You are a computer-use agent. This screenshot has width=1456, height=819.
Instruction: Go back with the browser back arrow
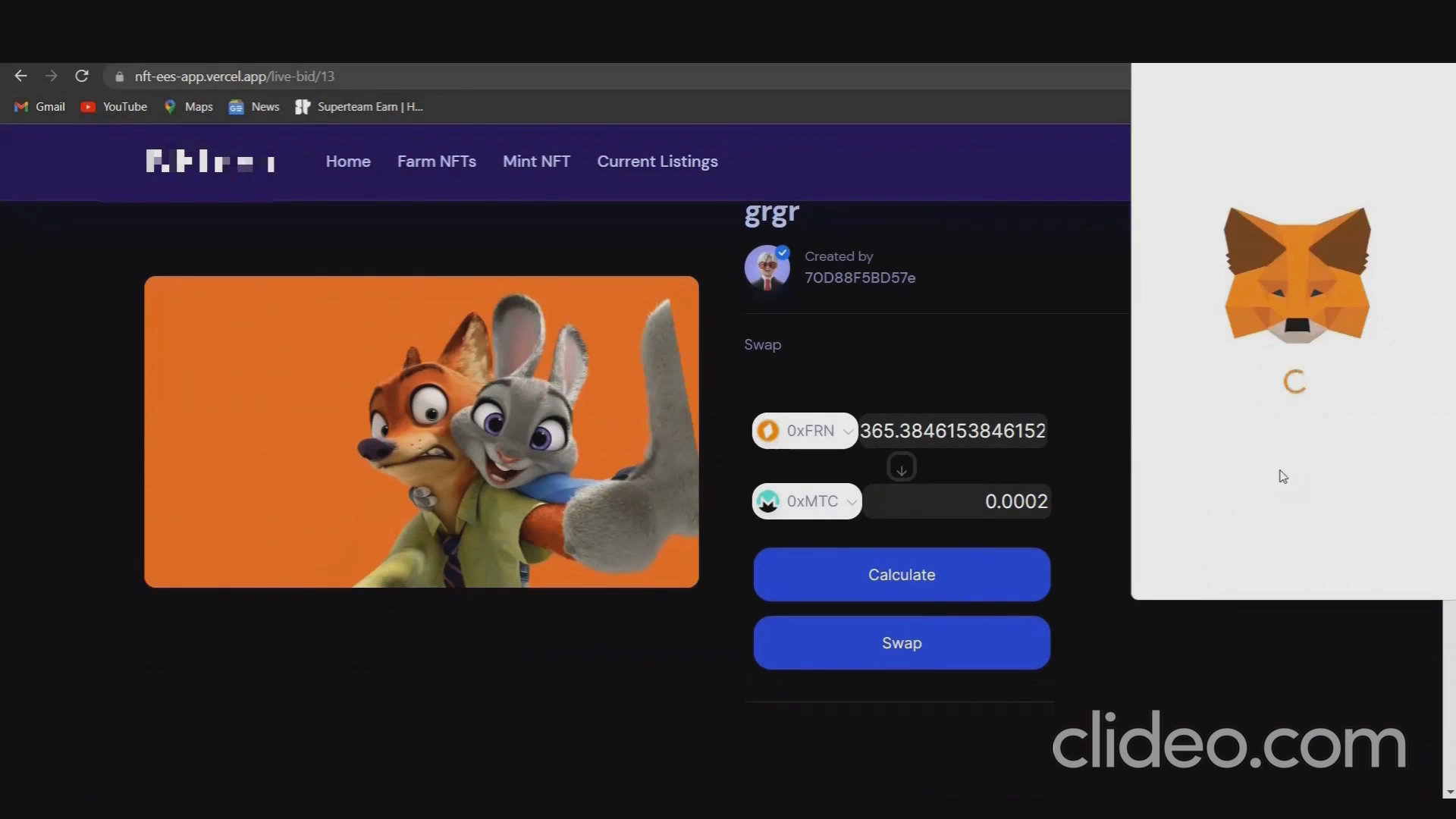(x=20, y=76)
